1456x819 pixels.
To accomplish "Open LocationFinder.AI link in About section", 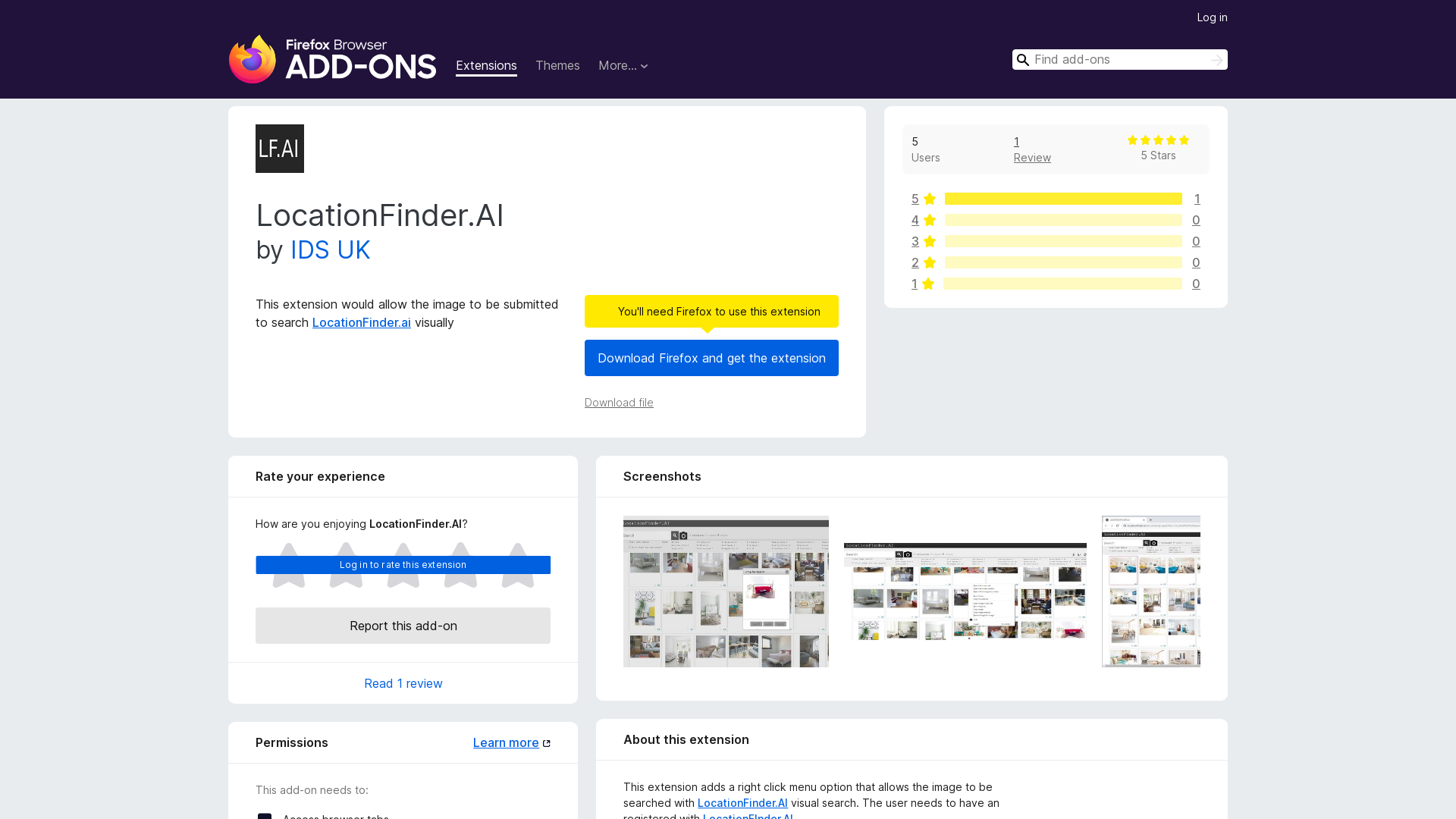I will click(x=742, y=803).
